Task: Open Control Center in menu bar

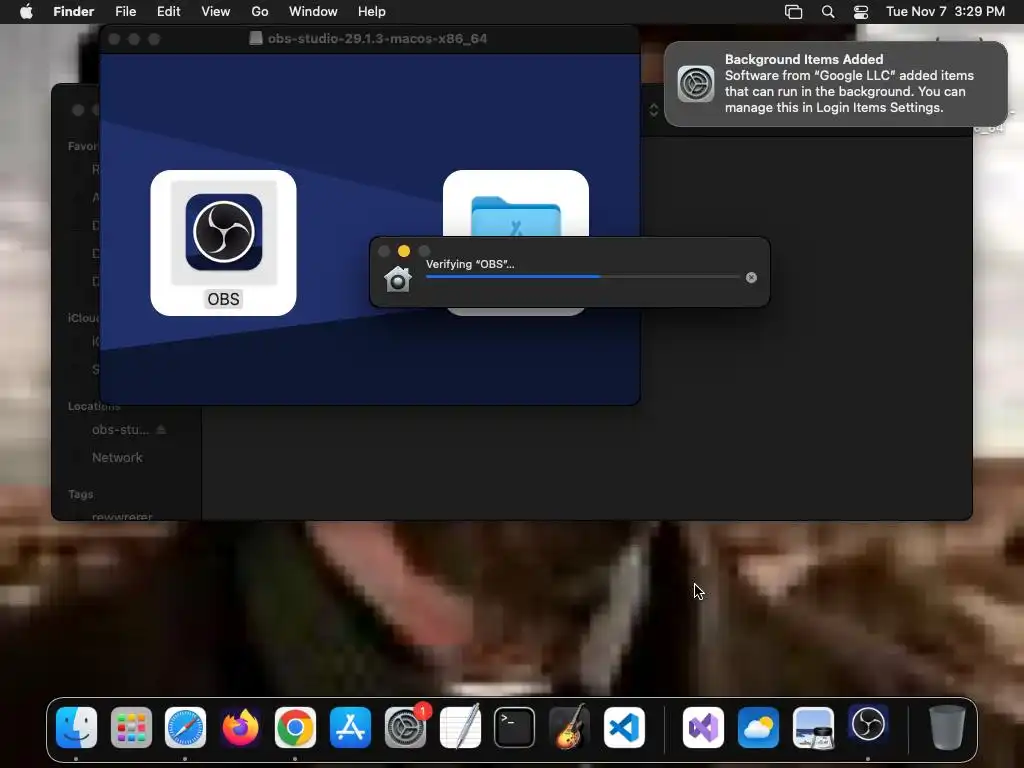Action: click(x=861, y=12)
